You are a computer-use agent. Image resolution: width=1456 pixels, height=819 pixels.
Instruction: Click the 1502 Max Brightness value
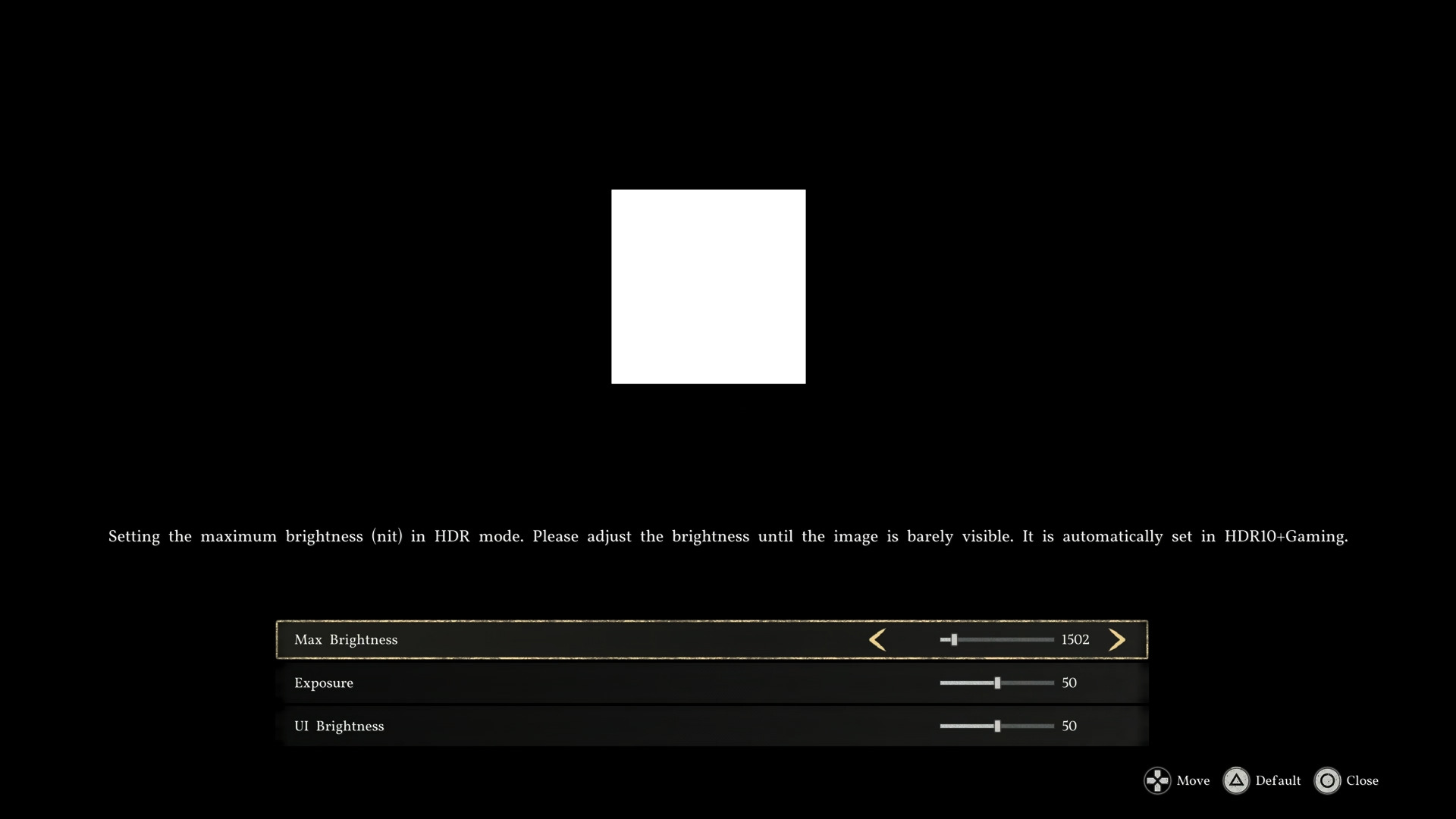1075,640
